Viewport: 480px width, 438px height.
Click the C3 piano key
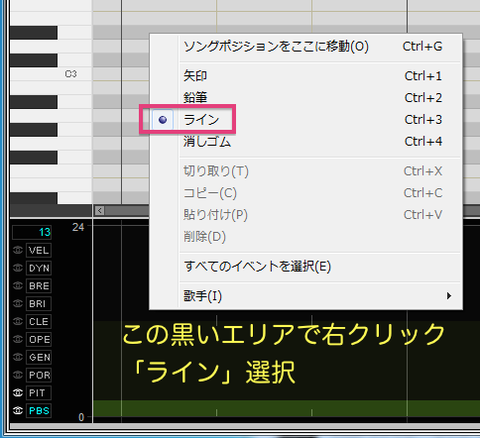[x=51, y=74]
